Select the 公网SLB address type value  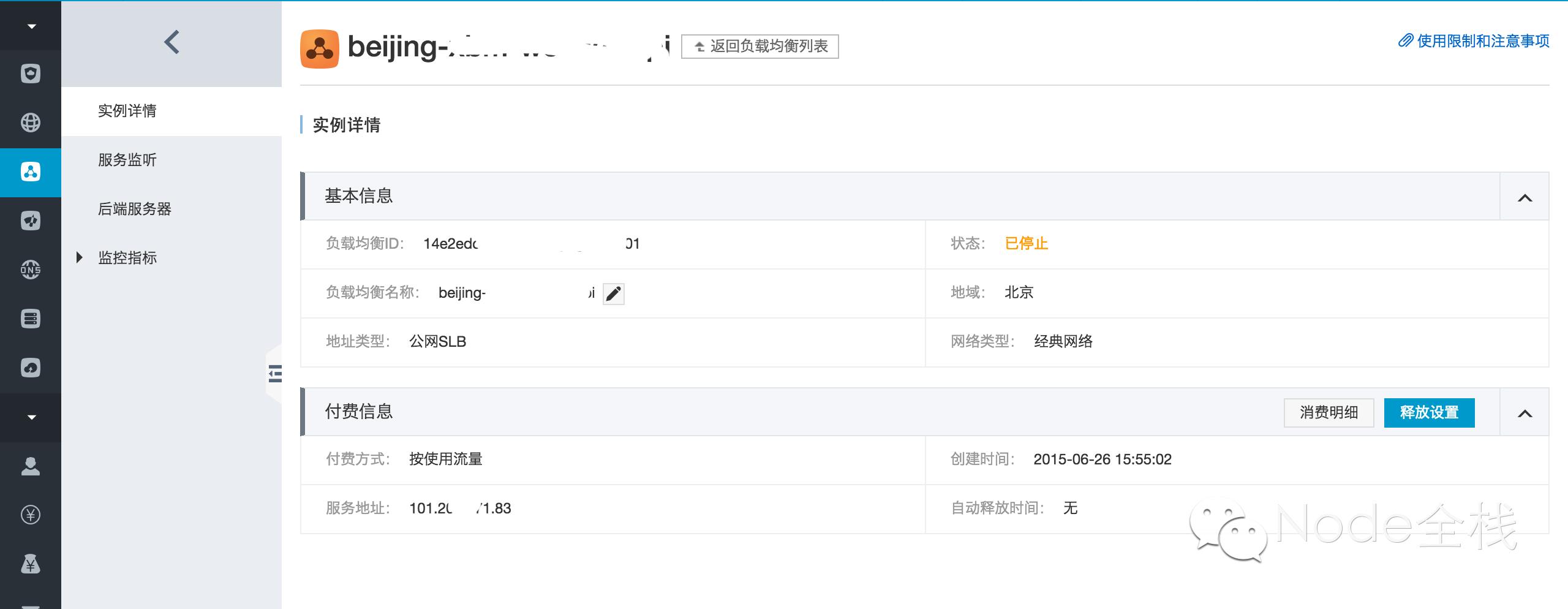coord(438,341)
